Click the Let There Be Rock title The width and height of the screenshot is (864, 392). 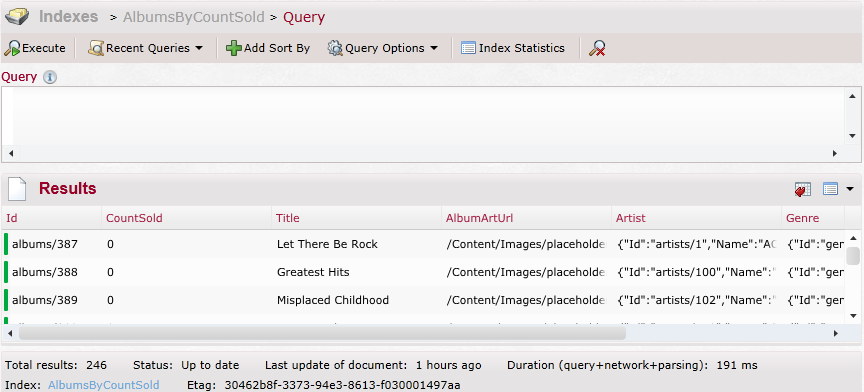pyautogui.click(x=327, y=244)
